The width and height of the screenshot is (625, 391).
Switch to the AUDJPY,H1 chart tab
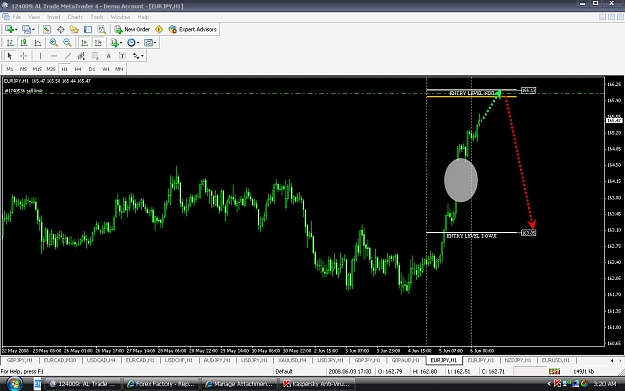point(217,360)
